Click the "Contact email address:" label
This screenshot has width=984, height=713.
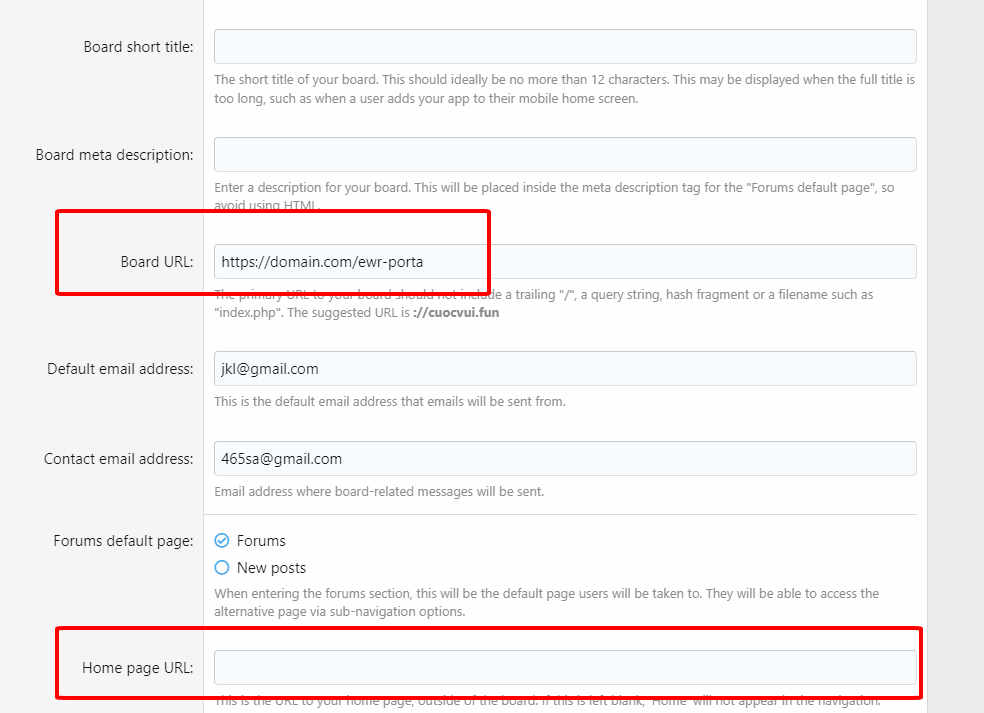pos(118,459)
